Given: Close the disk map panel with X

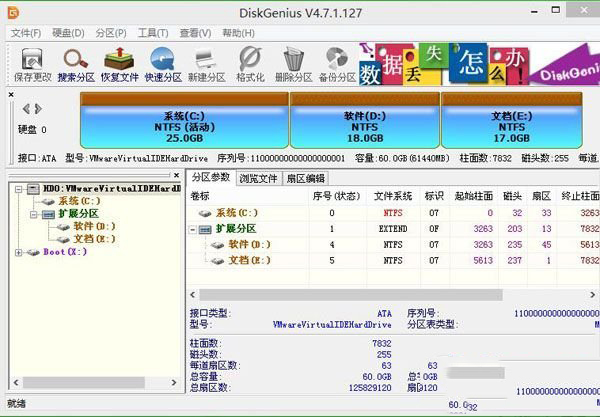Looking at the screenshot, I should [11, 94].
